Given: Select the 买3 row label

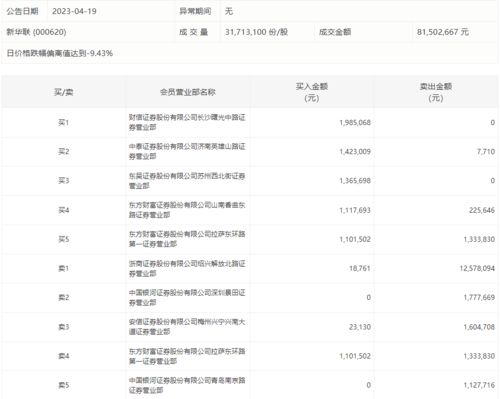Looking at the screenshot, I should pos(63,181).
